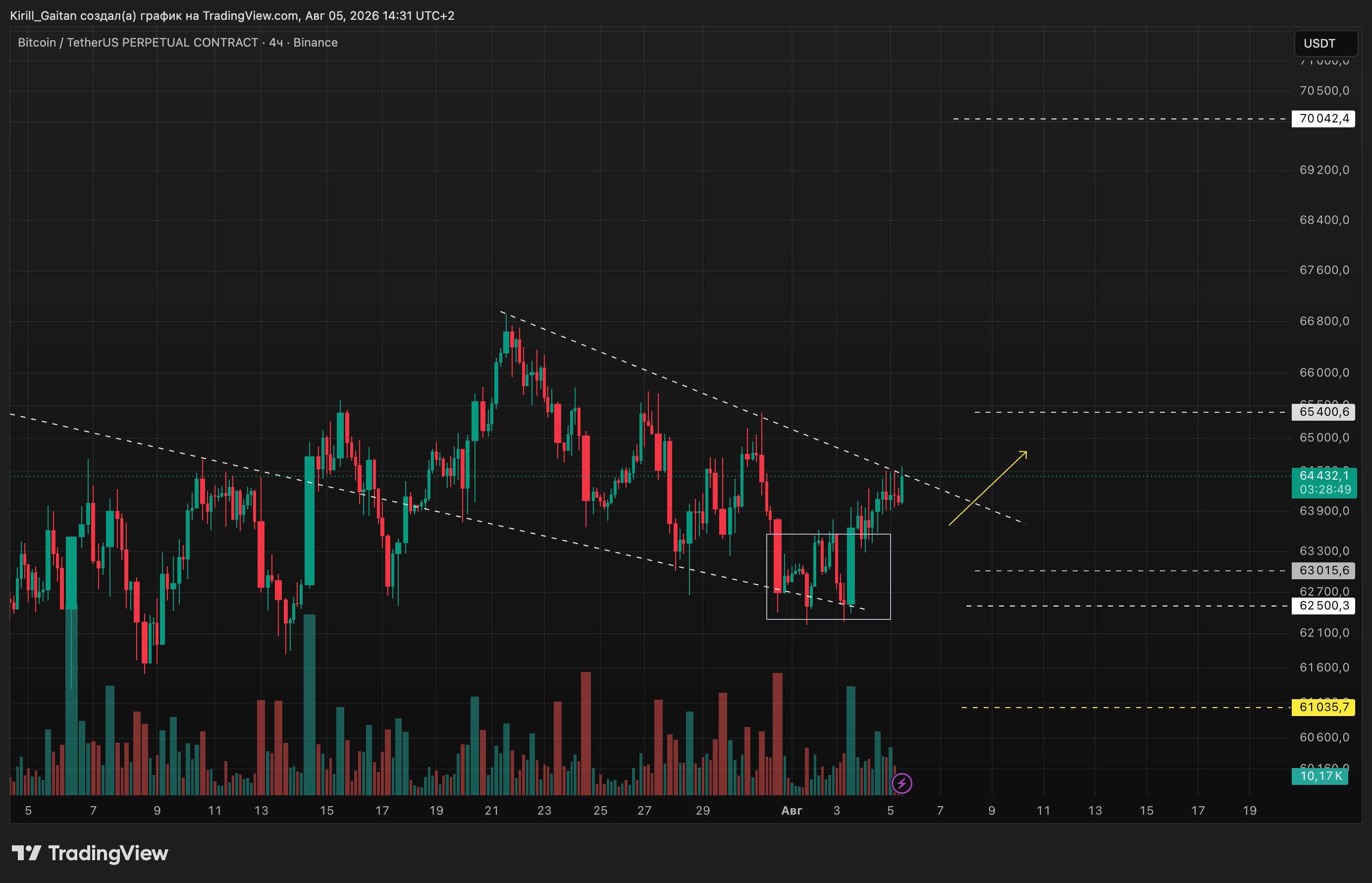Click the 61 600,0 price axis value

click(1324, 667)
